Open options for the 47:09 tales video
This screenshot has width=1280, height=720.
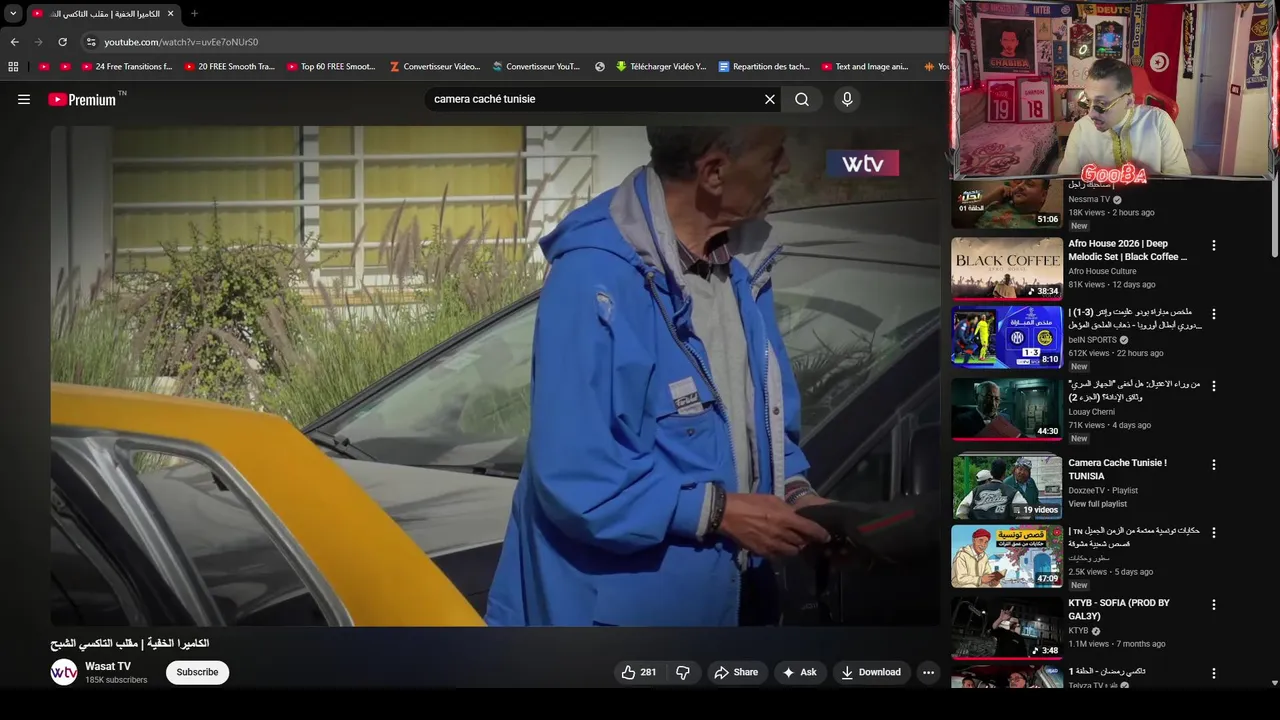1214,533
